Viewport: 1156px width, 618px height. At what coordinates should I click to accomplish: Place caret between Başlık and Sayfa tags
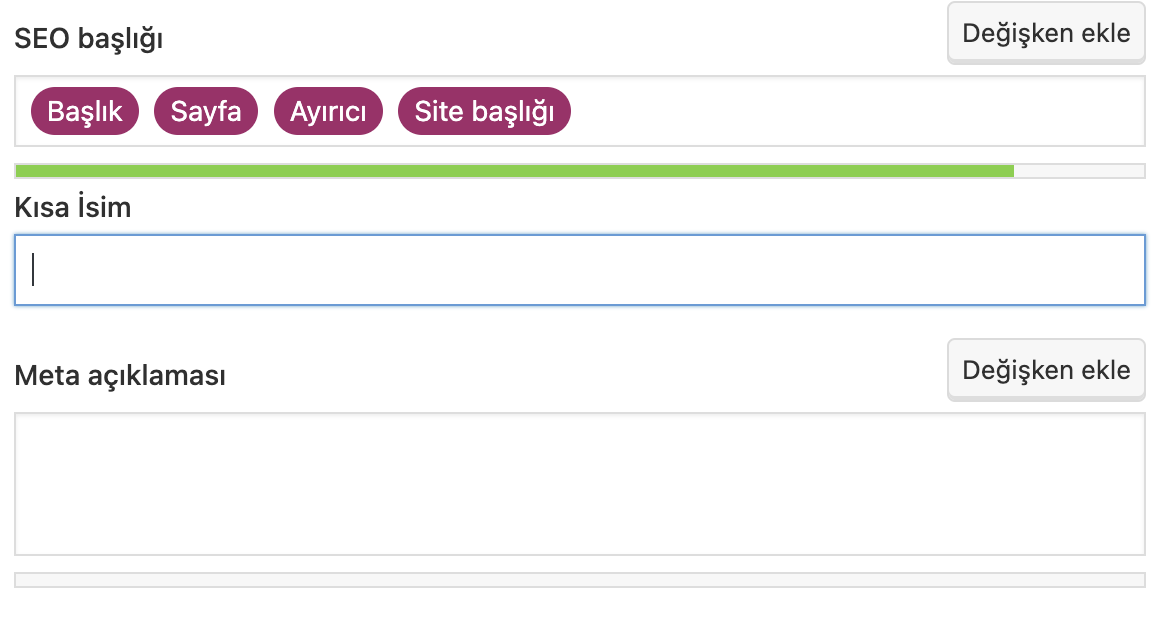click(146, 111)
